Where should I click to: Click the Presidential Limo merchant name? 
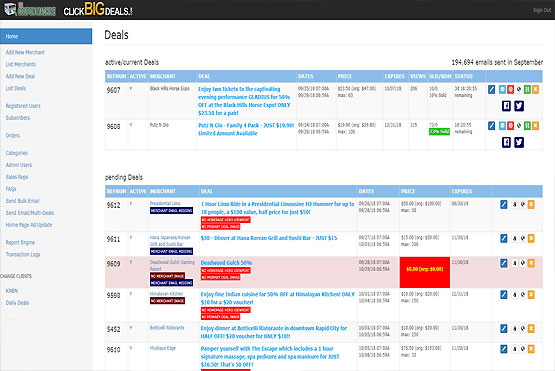165,204
